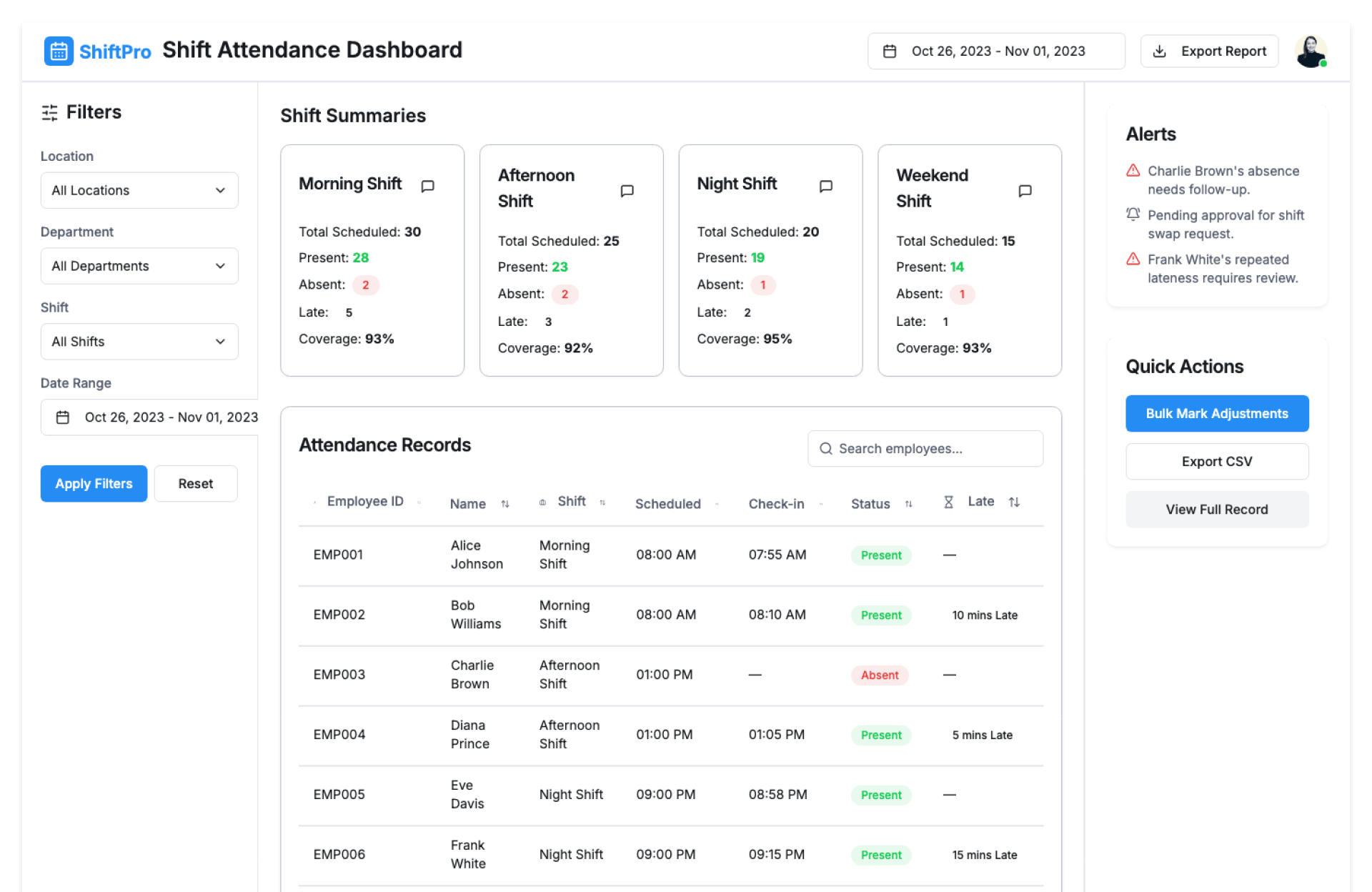
Task: Click Apply Filters button
Action: (94, 484)
